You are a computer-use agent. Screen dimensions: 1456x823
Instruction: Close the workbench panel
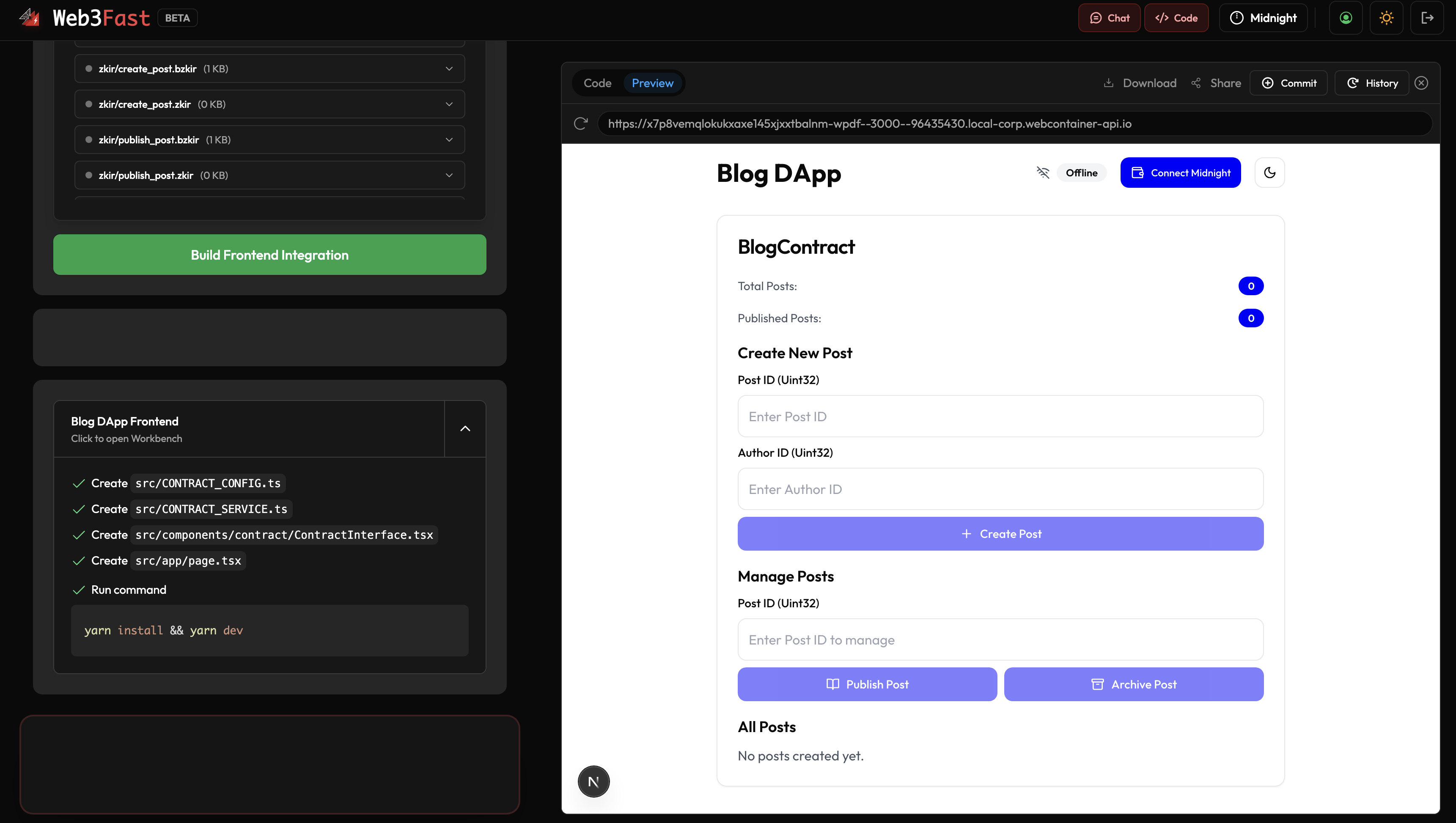pyautogui.click(x=1421, y=83)
